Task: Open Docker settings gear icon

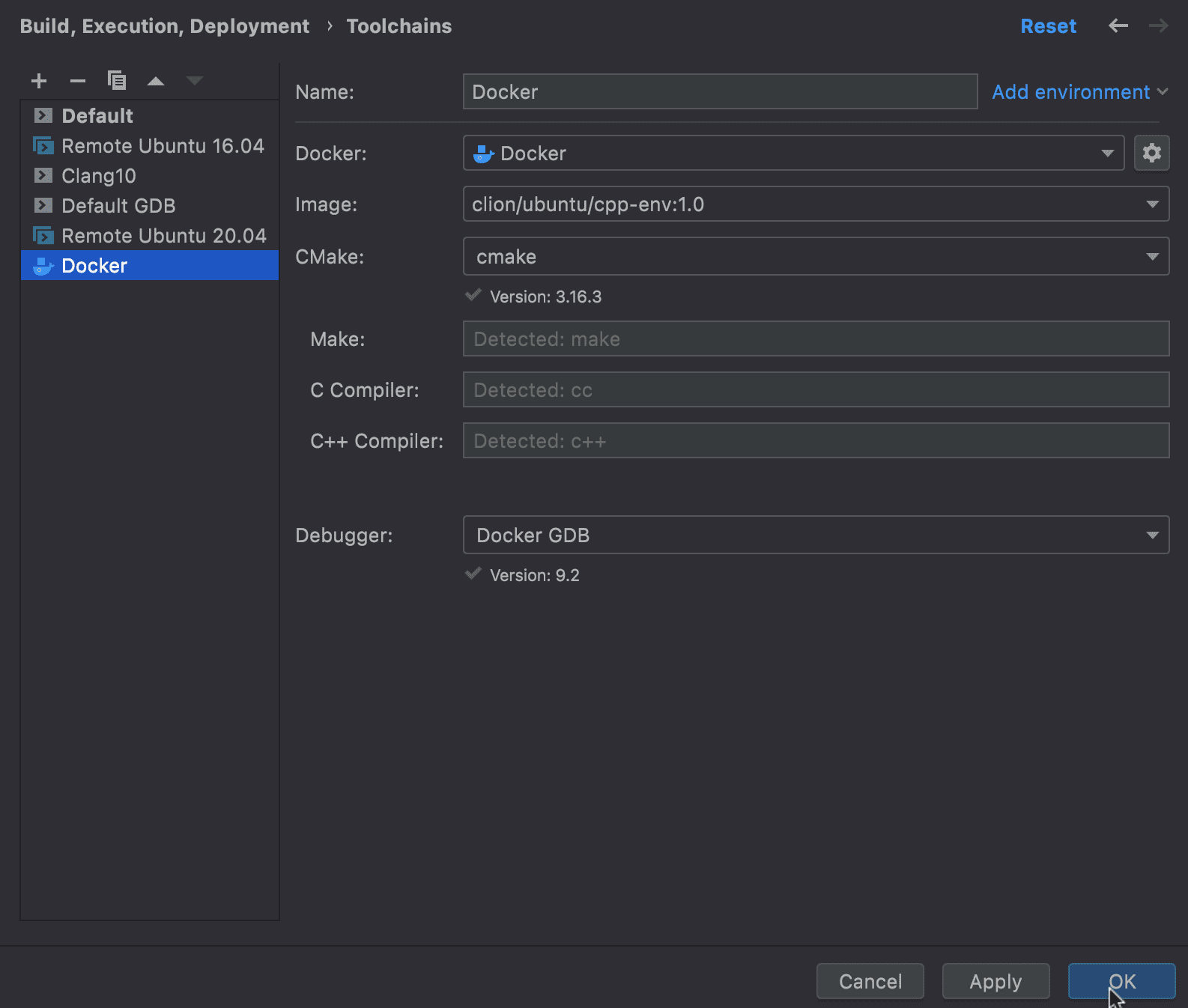Action: click(x=1152, y=154)
